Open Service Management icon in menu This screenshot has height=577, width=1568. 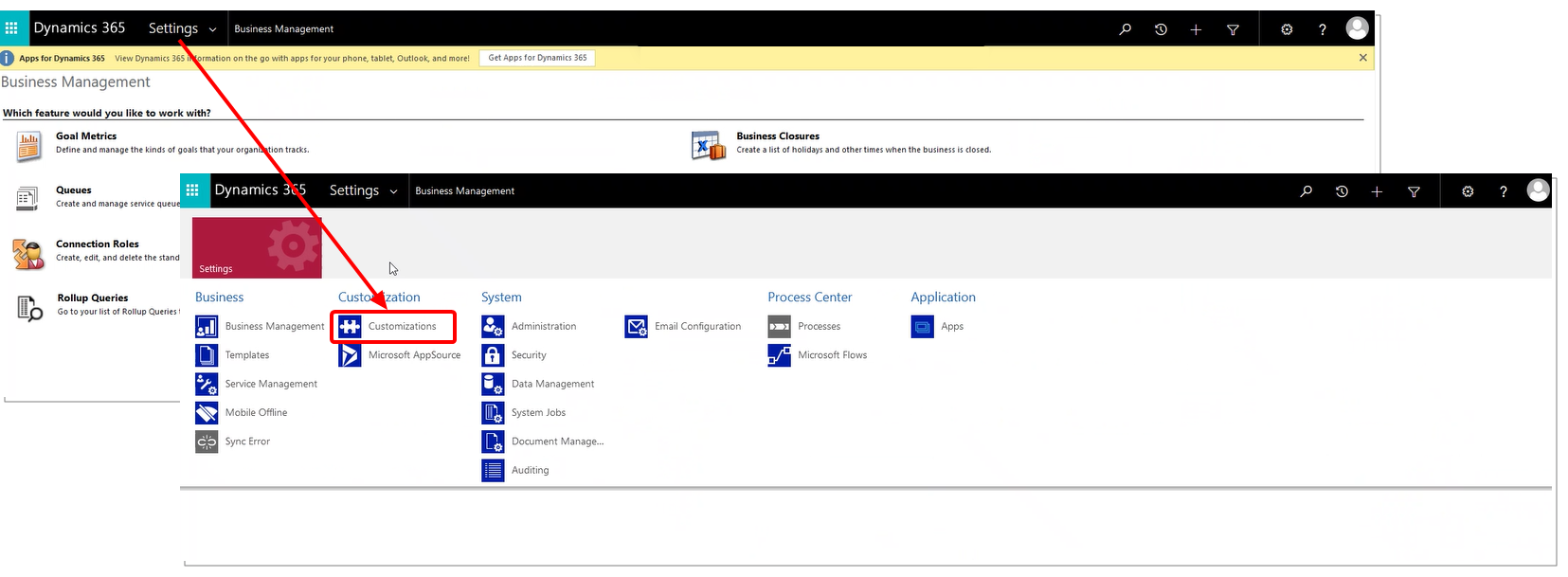[x=207, y=384]
